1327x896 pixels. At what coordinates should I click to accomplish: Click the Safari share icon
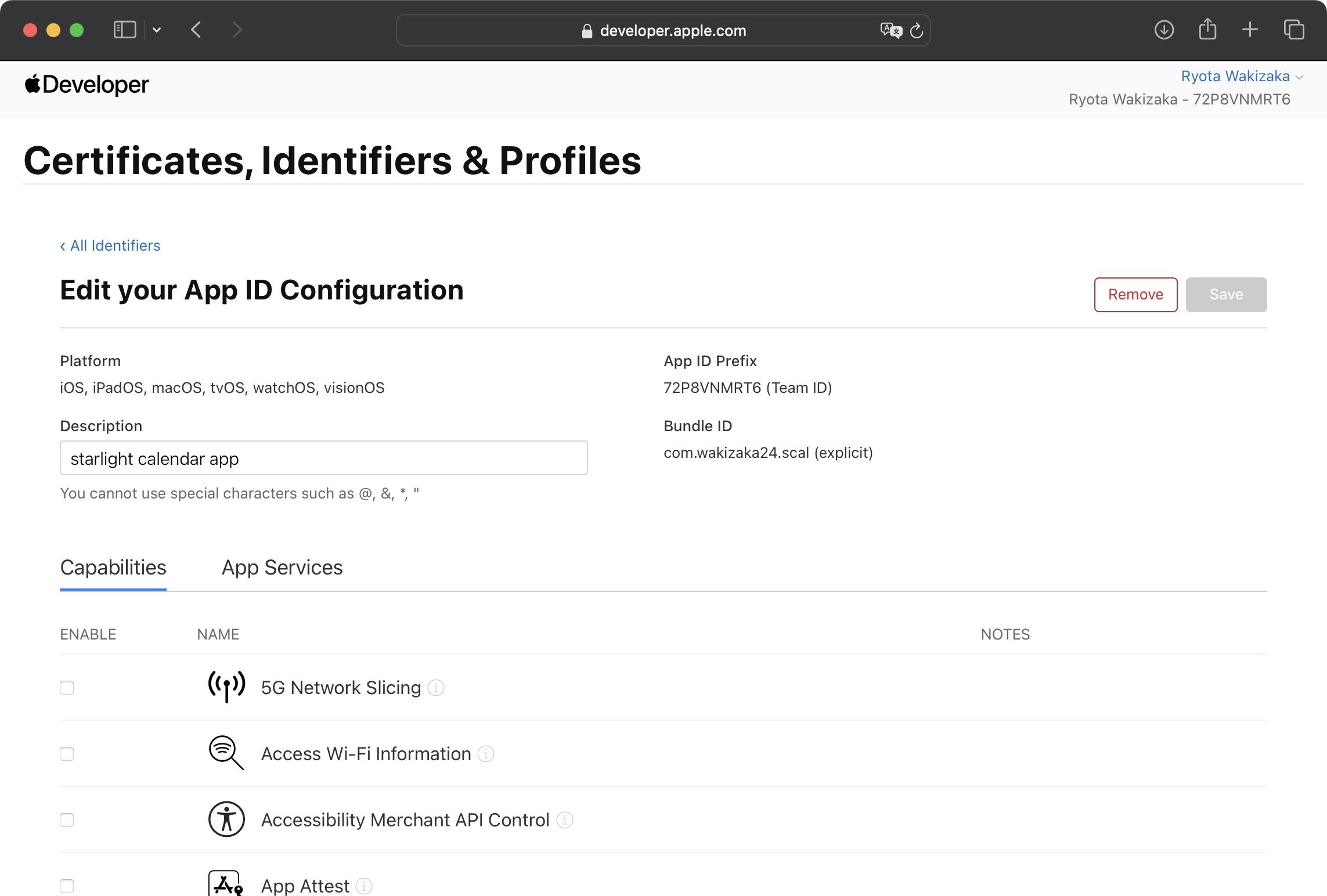pyautogui.click(x=1207, y=30)
